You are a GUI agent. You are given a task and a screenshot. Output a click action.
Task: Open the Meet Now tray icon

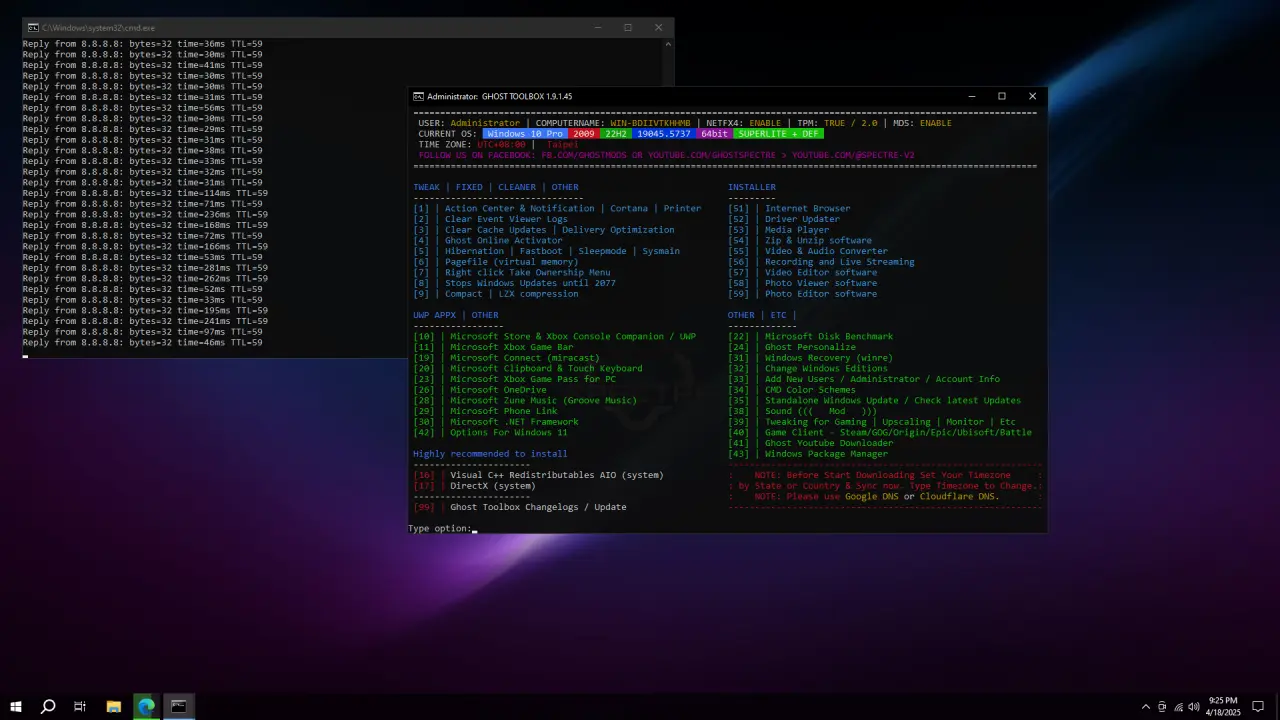tap(1162, 706)
